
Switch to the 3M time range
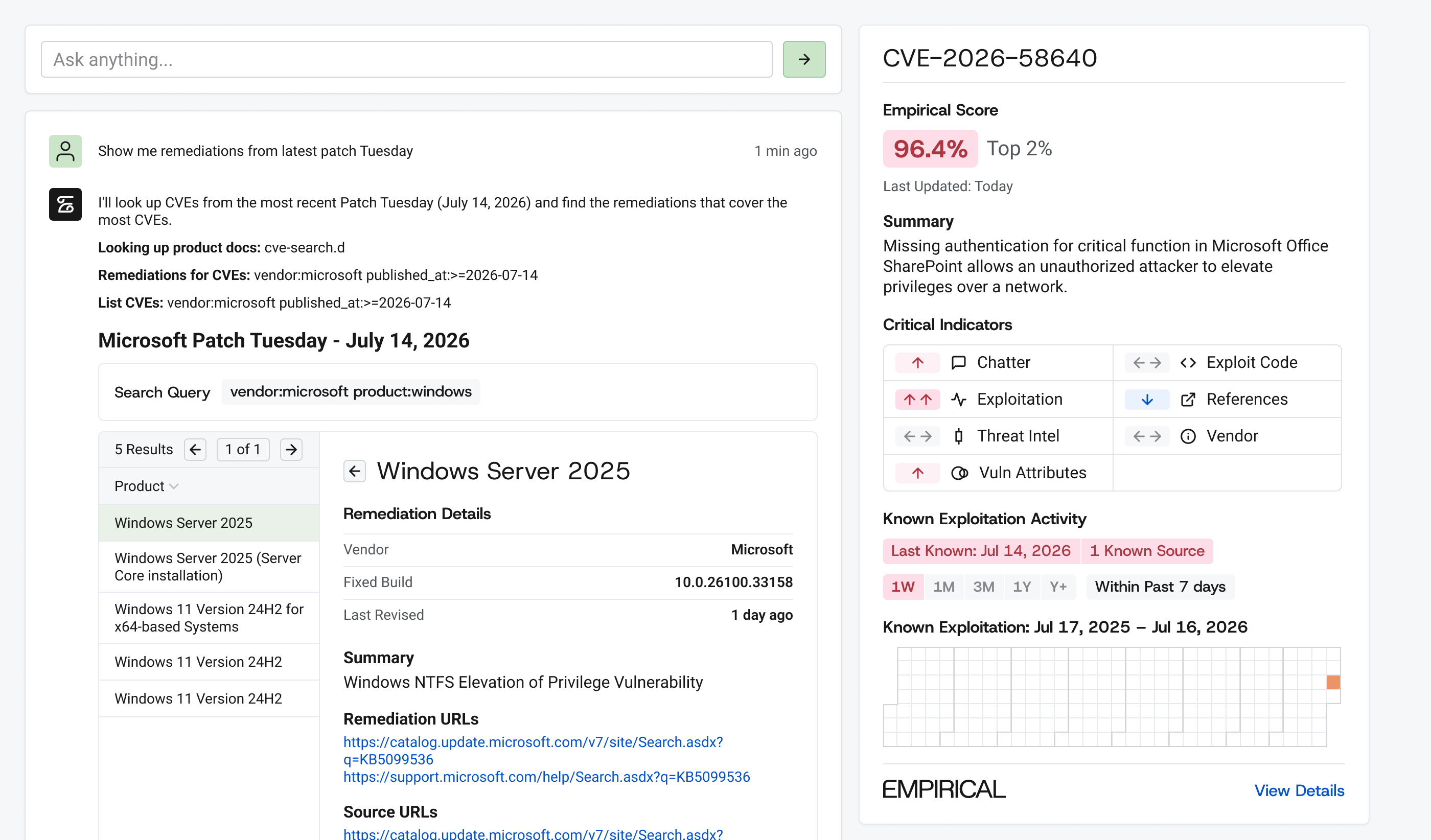tap(983, 587)
